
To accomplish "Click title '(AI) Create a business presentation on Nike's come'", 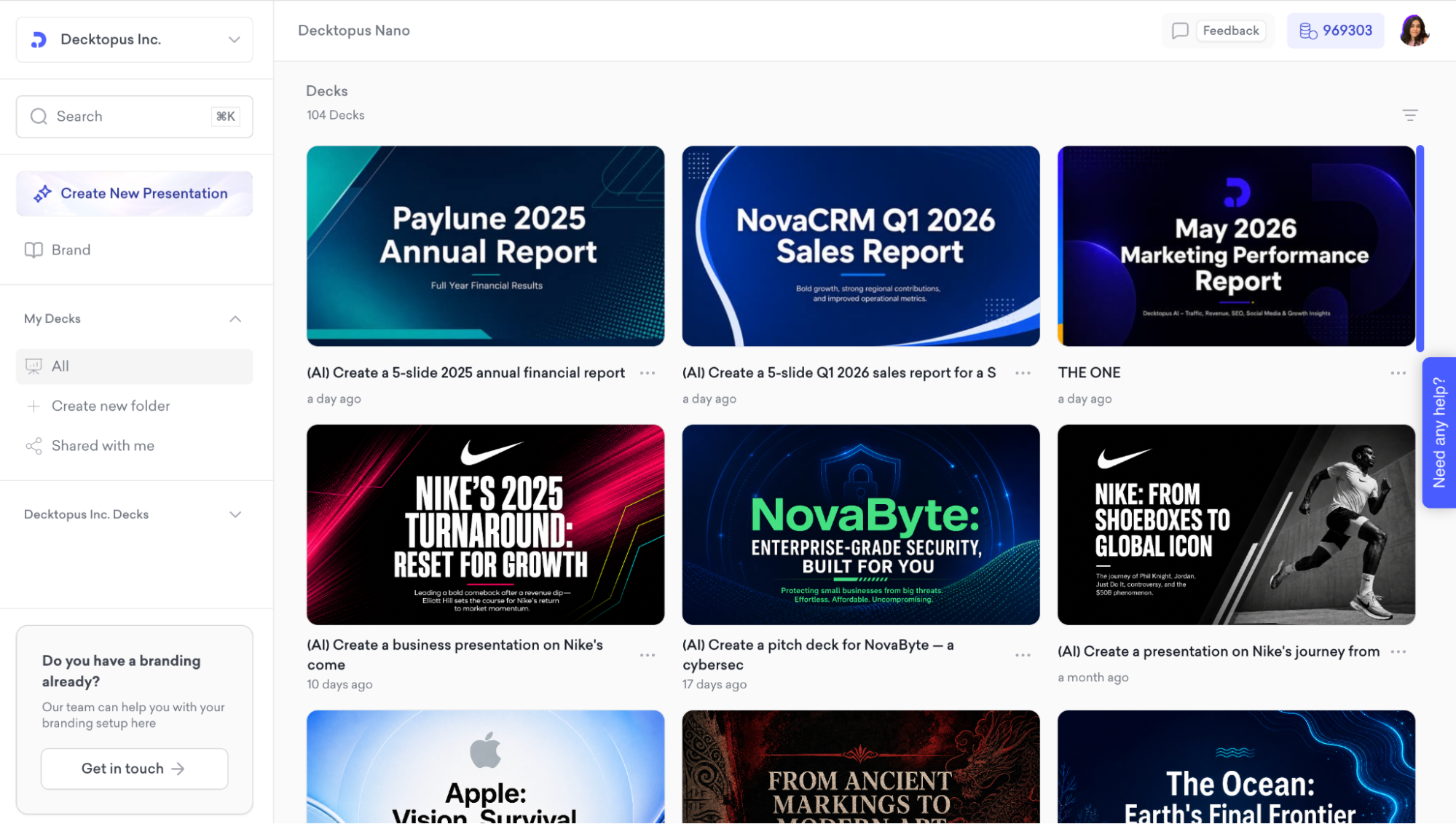I will tap(455, 655).
